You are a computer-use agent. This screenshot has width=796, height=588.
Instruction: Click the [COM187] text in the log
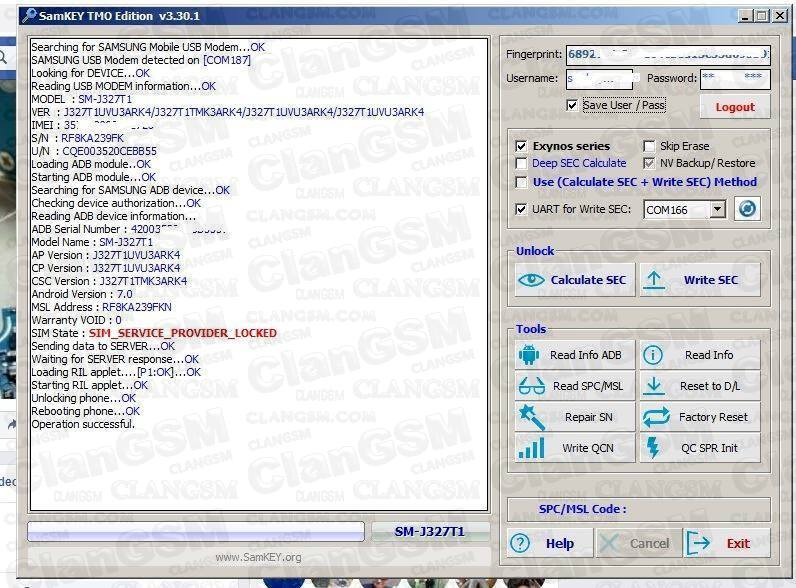pos(226,60)
